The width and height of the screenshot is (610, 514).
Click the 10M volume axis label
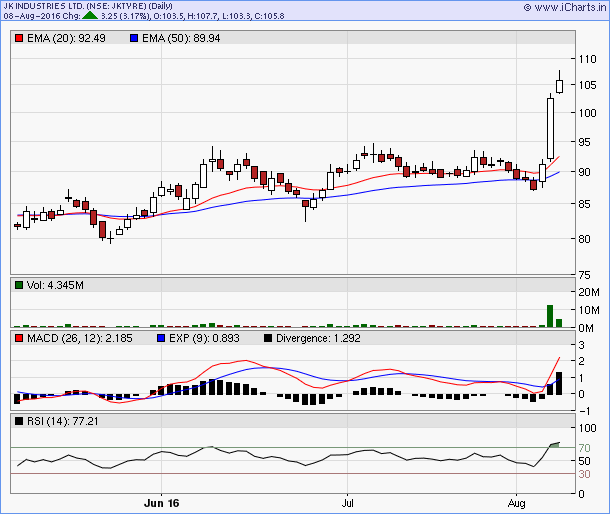click(x=589, y=310)
